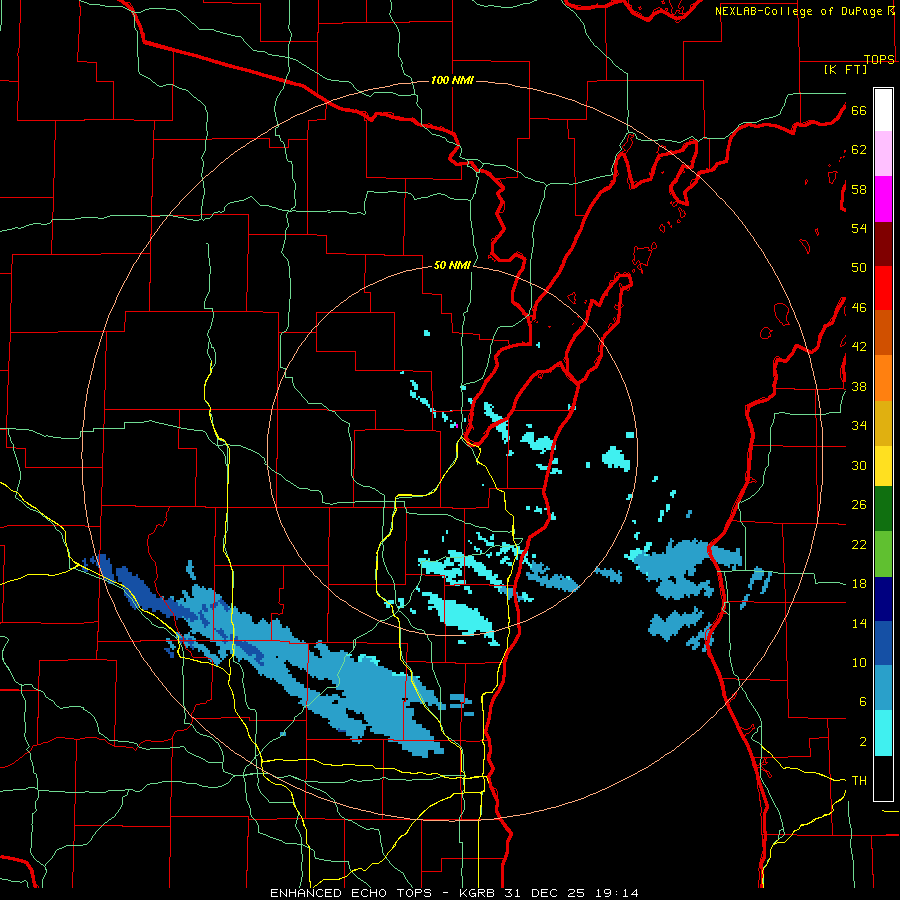Click the bright red 46-50 kft legend swatch
This screenshot has width=900, height=900.
883,288
